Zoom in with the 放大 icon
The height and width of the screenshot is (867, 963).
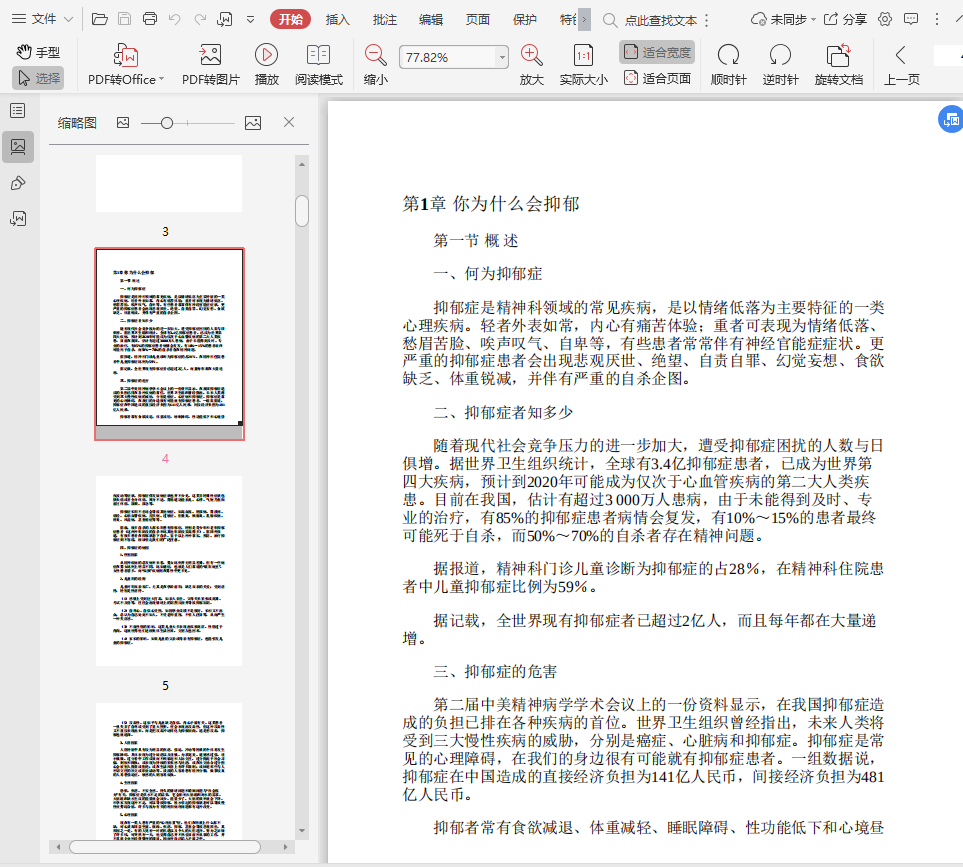tap(532, 56)
